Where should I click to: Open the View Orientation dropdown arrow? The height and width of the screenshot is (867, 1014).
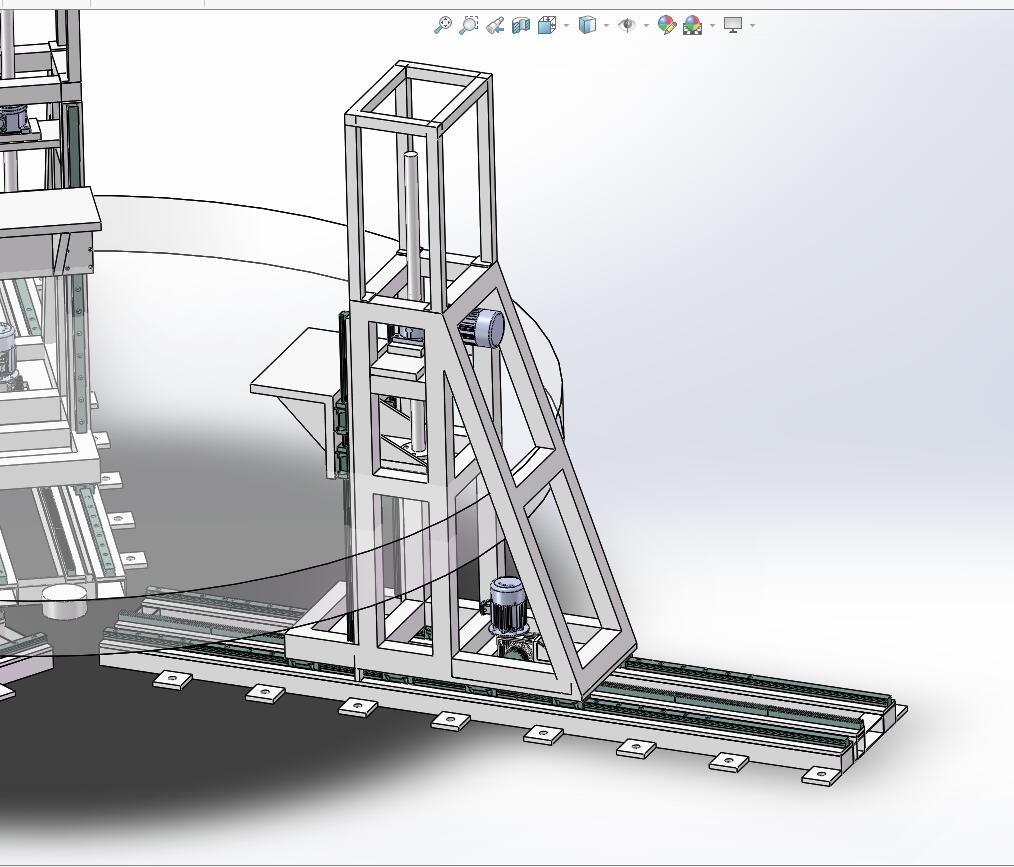[x=566, y=26]
